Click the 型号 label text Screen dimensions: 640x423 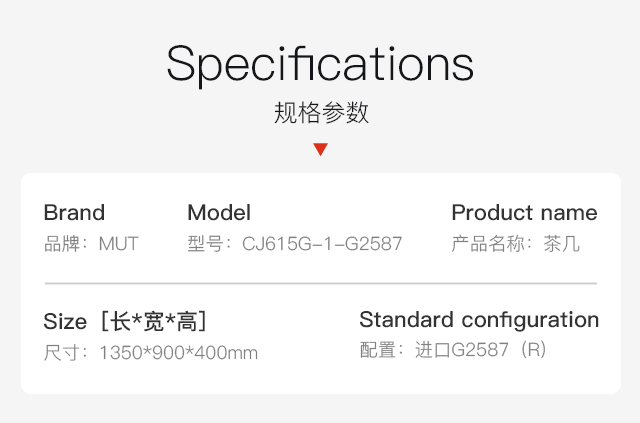point(205,244)
